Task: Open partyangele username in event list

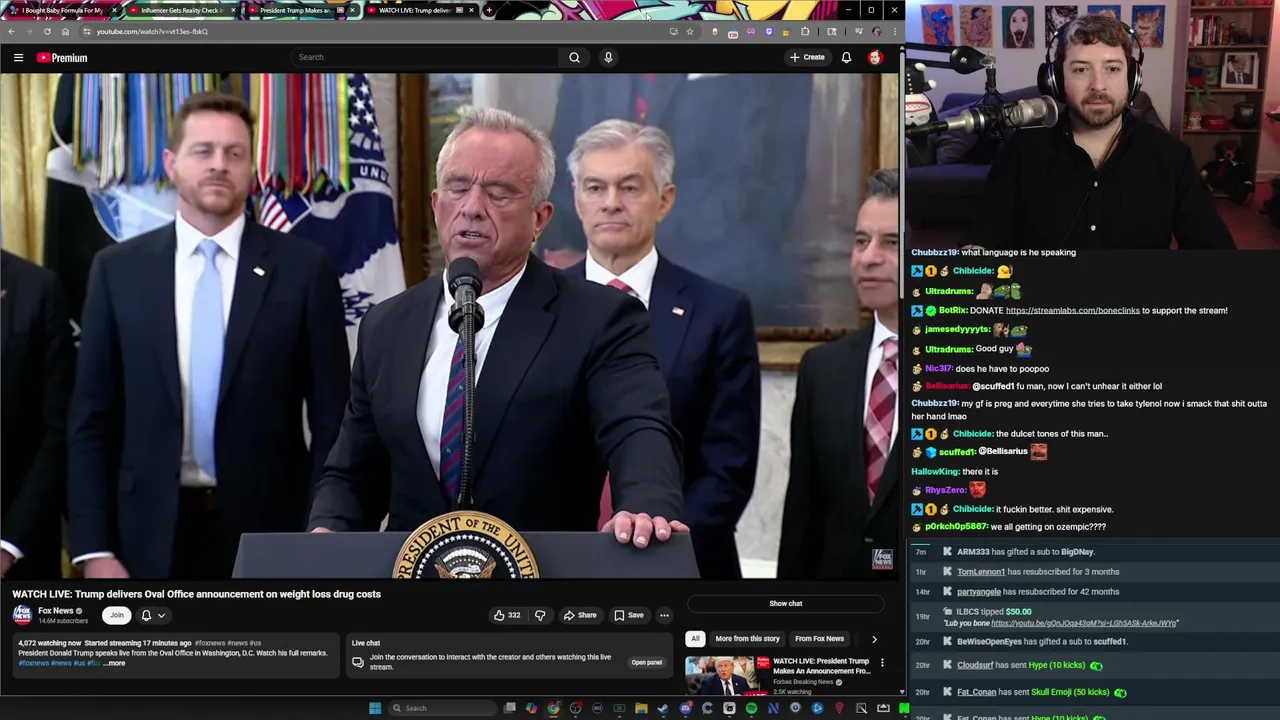Action: coord(979,592)
